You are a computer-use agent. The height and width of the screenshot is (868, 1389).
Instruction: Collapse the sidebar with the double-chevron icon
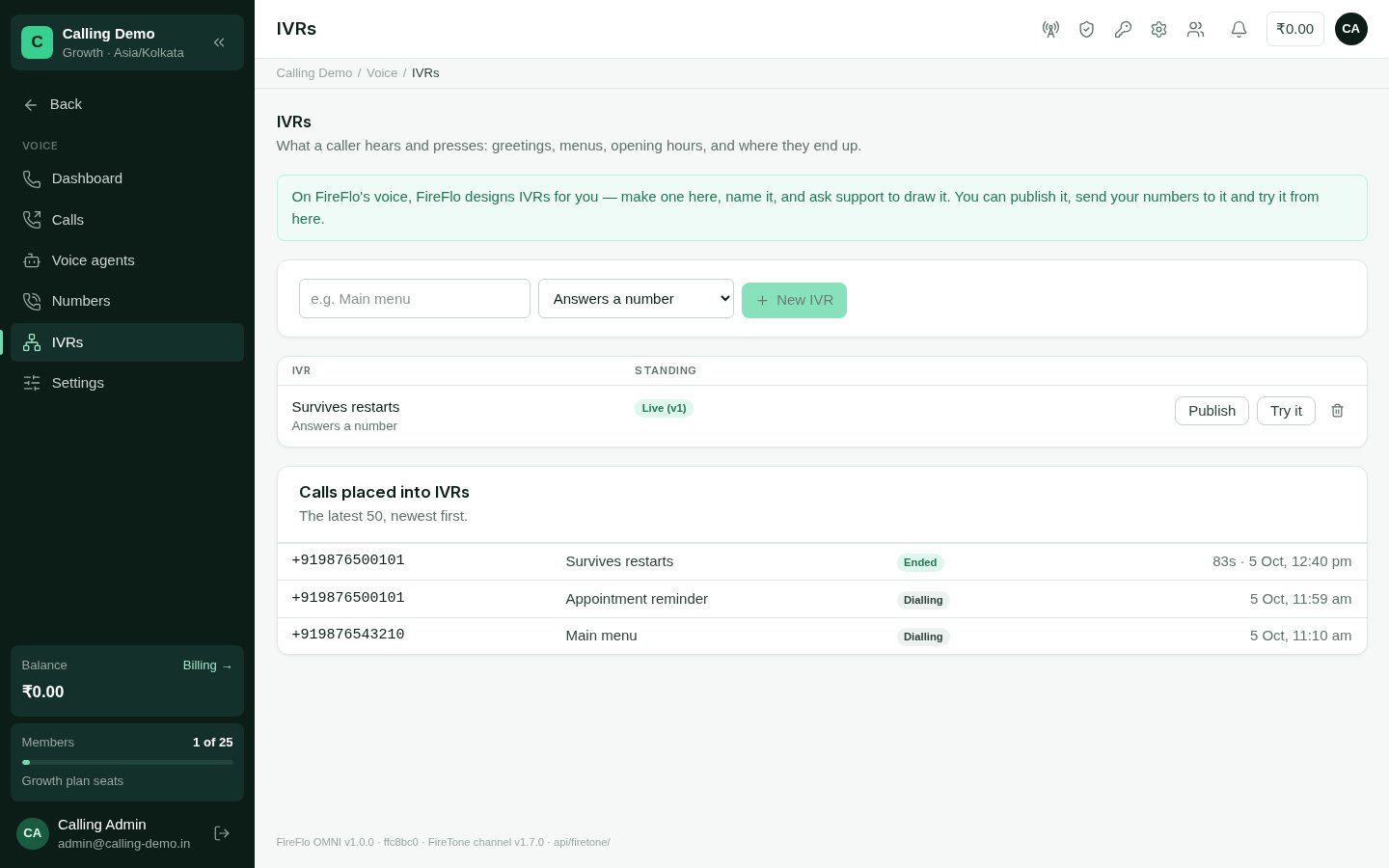(x=219, y=42)
